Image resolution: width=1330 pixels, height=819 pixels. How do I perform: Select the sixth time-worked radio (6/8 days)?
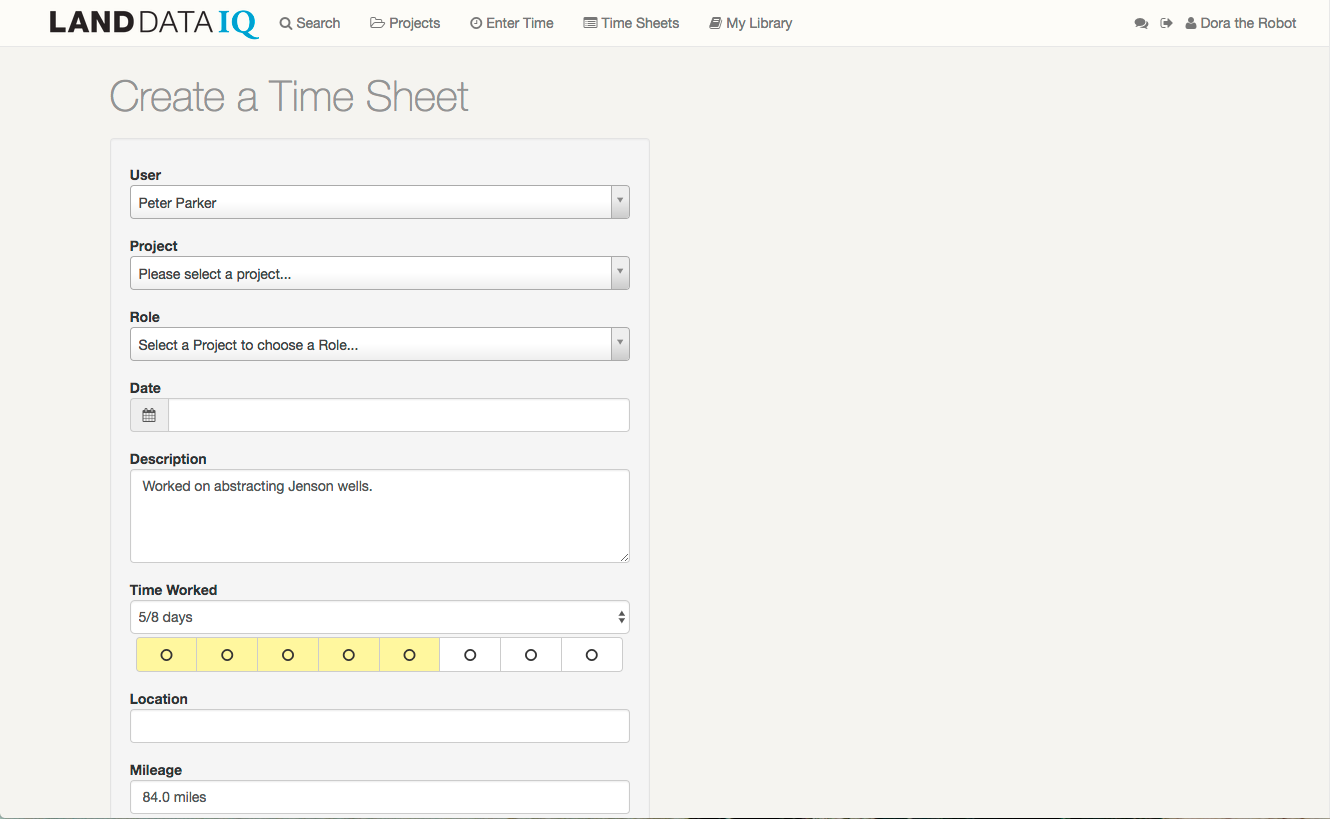[x=470, y=655]
